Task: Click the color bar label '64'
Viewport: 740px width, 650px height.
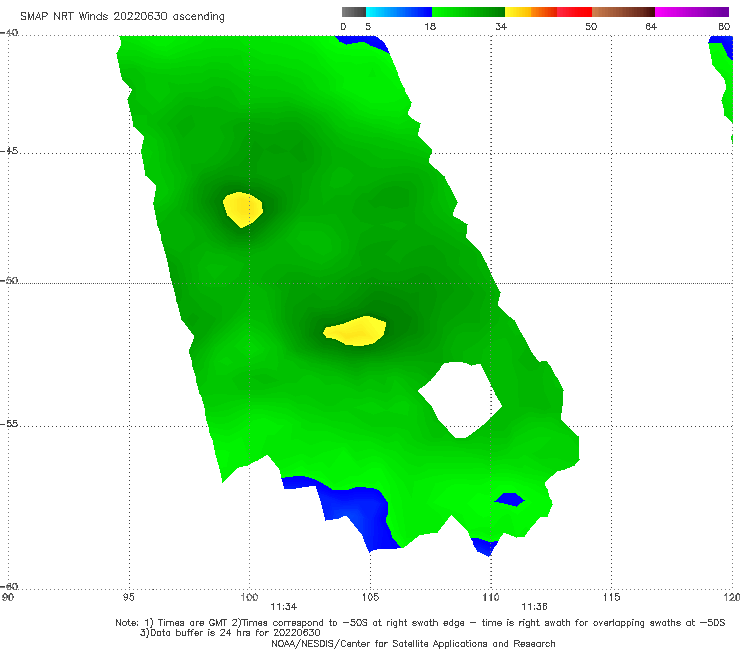Action: (651, 26)
